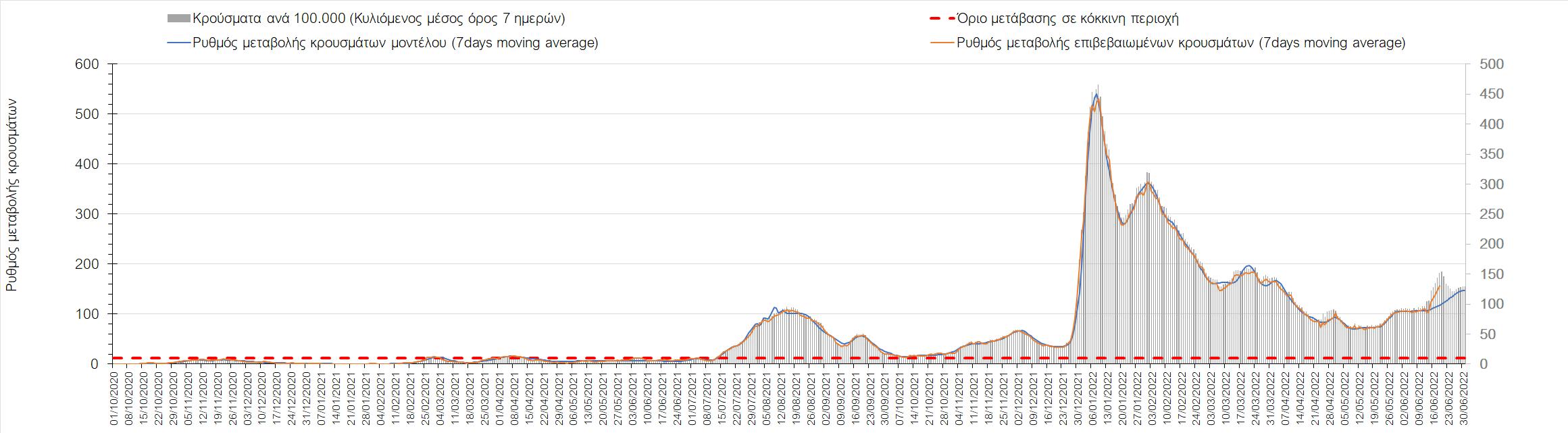
Task: Select legend label Ρυθμός μεταβολής επιβεβαιωμένων κρουσμάτων
Action: (x=1181, y=43)
